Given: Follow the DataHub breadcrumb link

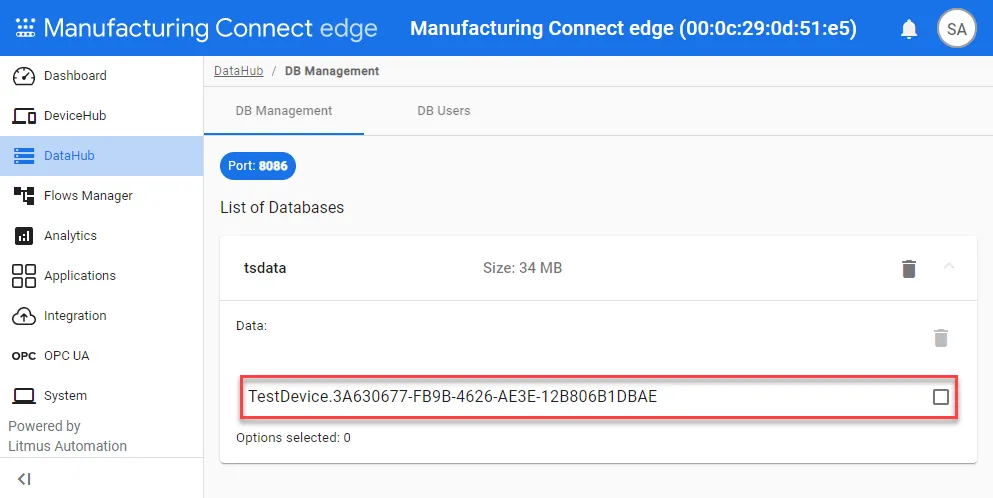Looking at the screenshot, I should (239, 71).
